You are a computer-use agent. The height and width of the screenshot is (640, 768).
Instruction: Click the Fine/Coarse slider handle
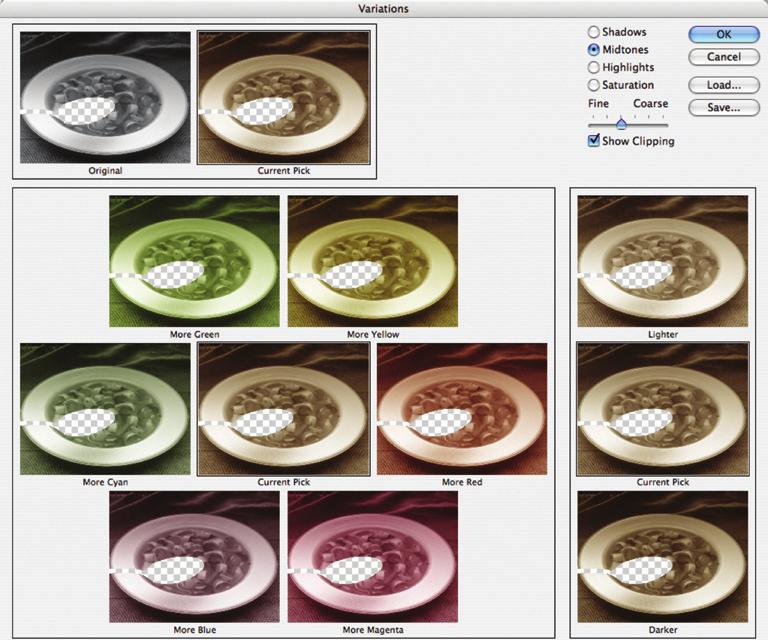pos(621,123)
